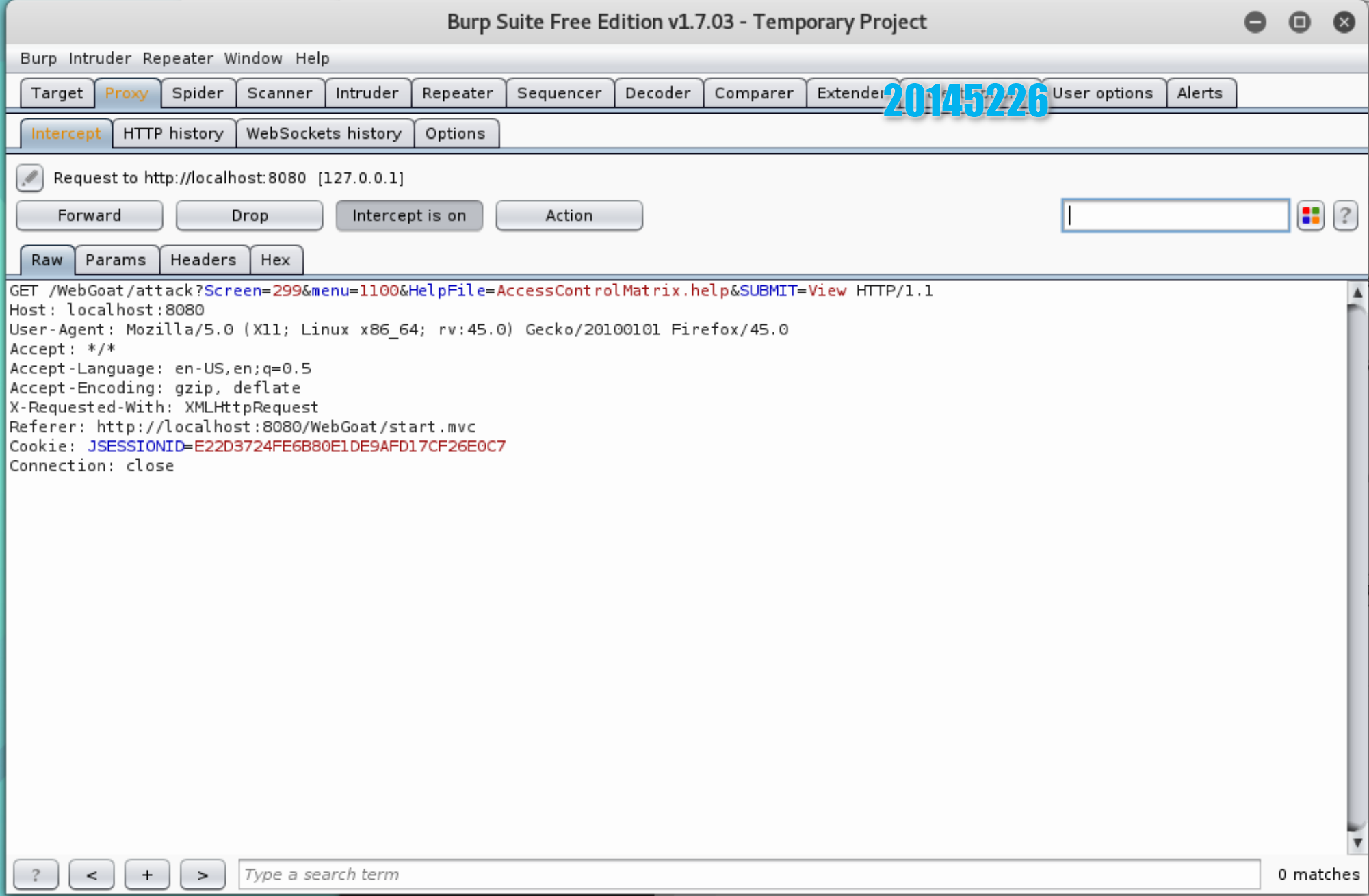Switch to the Spider tab
This screenshot has width=1369, height=896.
pos(198,93)
